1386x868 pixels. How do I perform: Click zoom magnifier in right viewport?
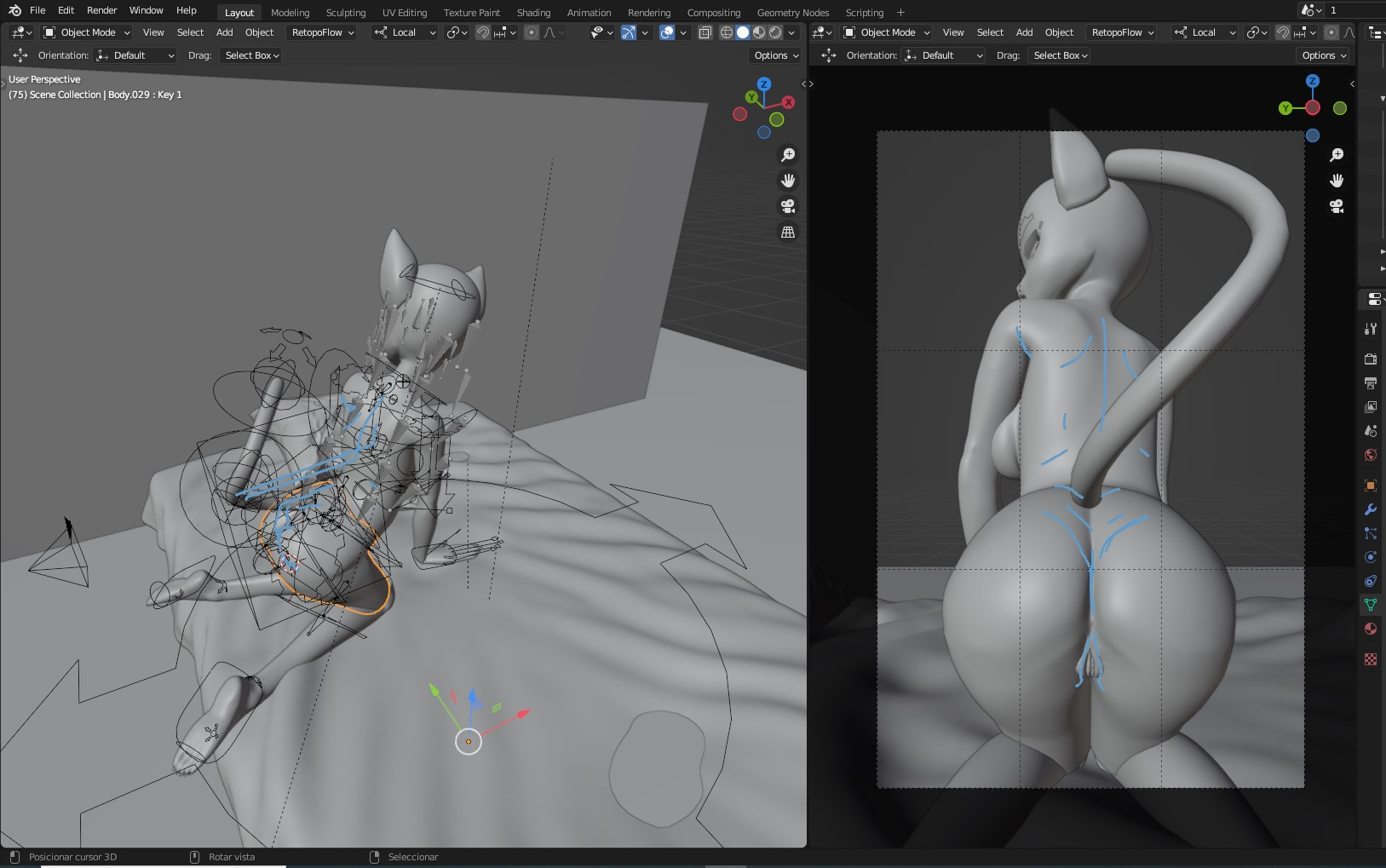1337,155
